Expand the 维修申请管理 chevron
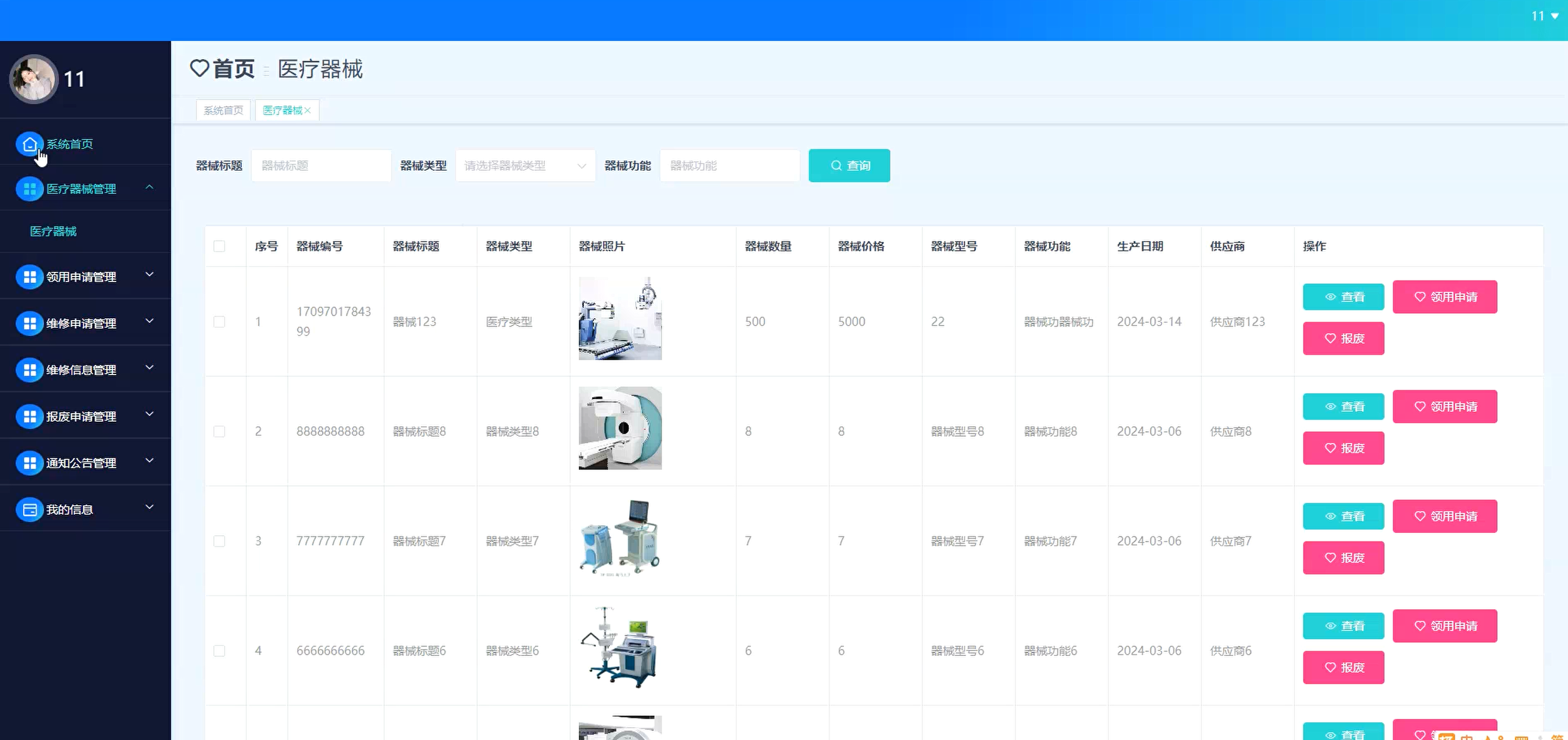This screenshot has width=1568, height=740. point(149,321)
